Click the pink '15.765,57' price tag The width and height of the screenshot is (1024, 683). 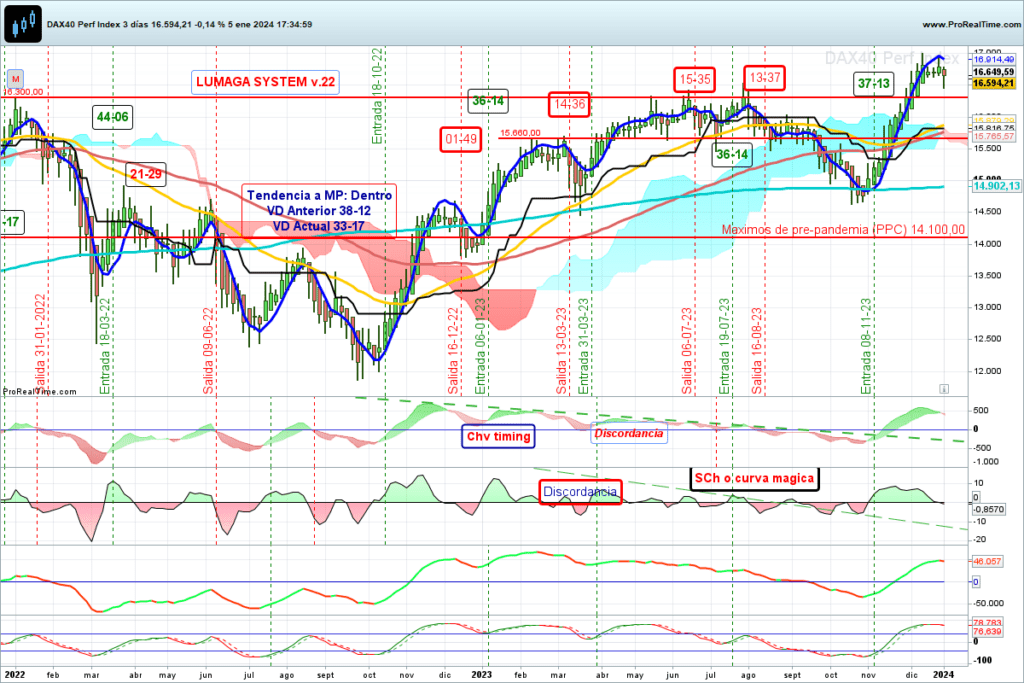(993, 136)
